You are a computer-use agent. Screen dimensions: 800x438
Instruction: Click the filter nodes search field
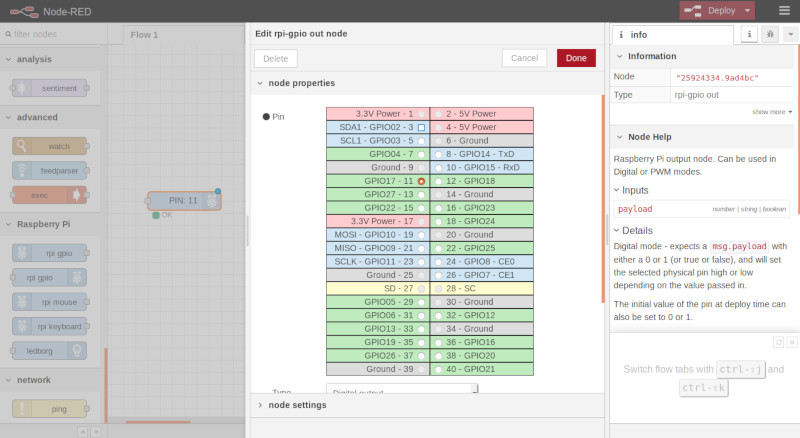[54, 34]
